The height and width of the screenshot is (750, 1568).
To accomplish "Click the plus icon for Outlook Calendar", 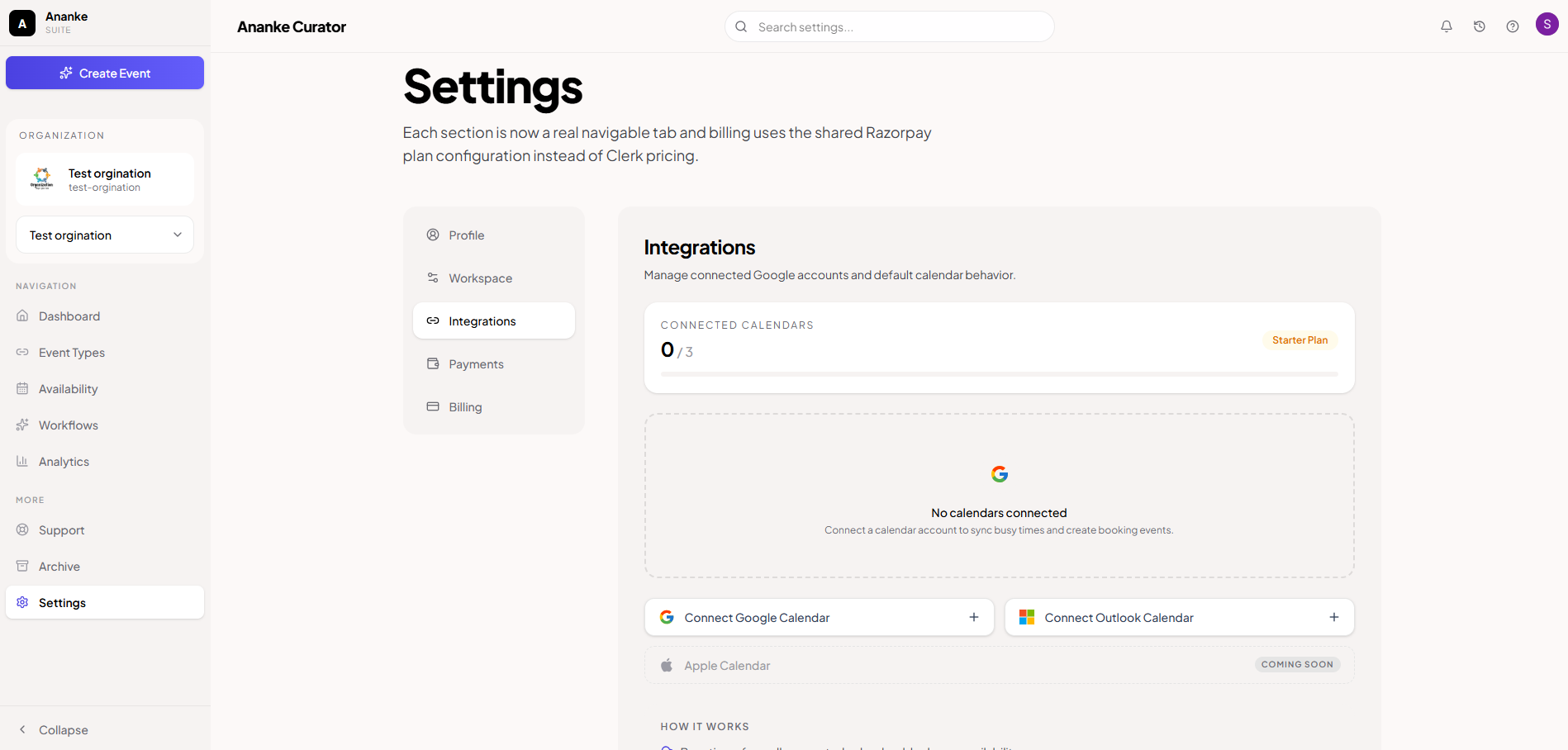I will (x=1334, y=617).
